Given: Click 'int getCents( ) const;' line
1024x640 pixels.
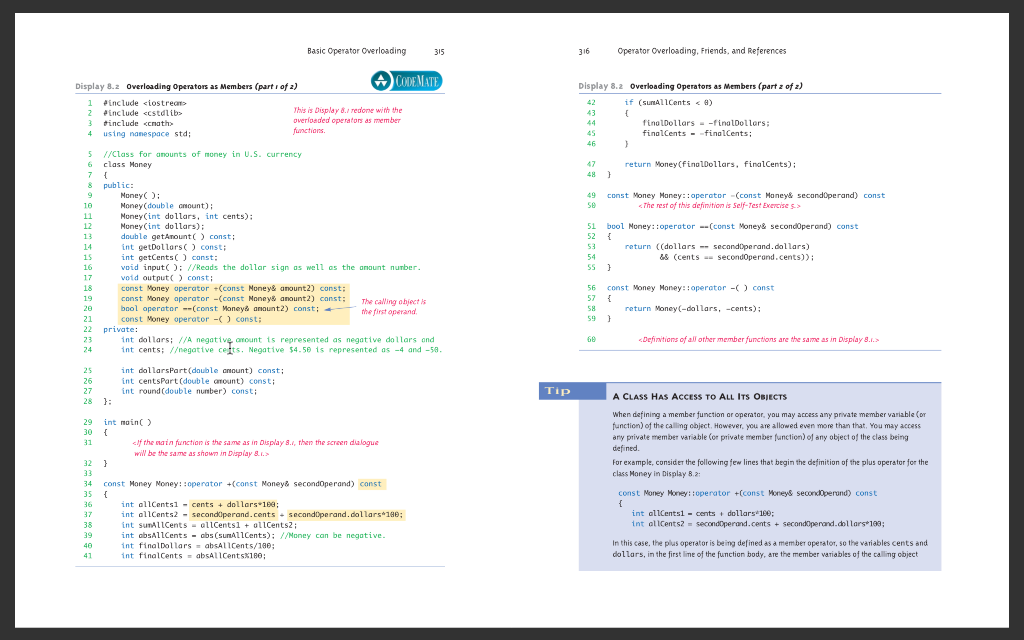Looking at the screenshot, I should 168,257.
